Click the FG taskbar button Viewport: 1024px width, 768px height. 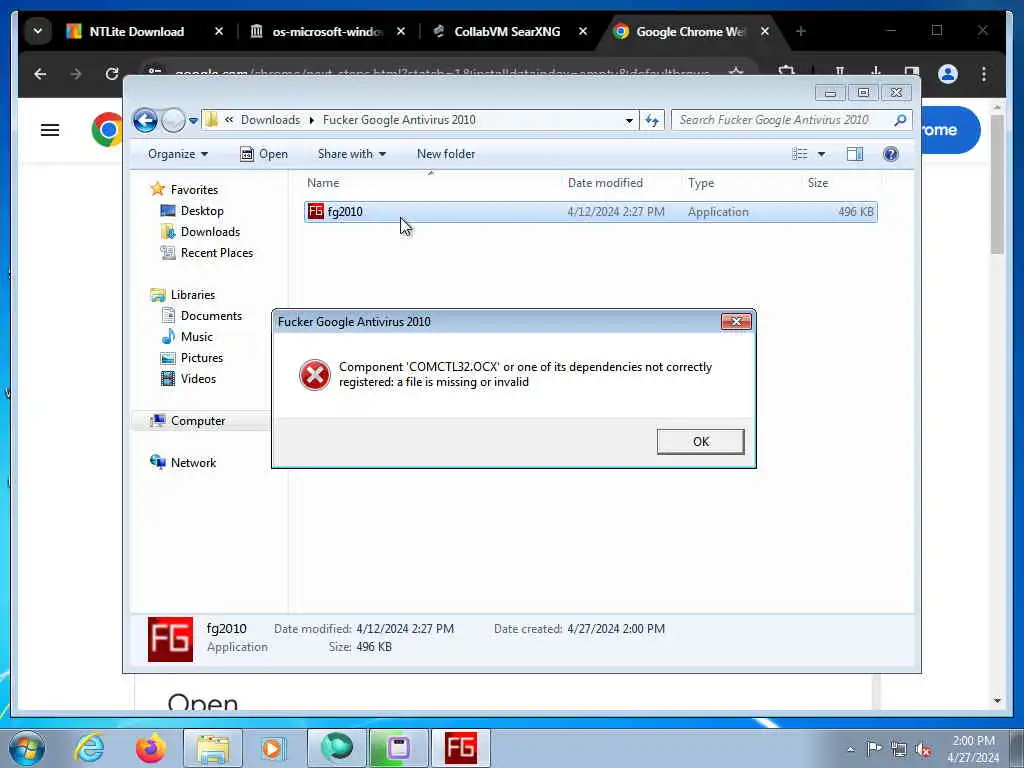pos(460,748)
